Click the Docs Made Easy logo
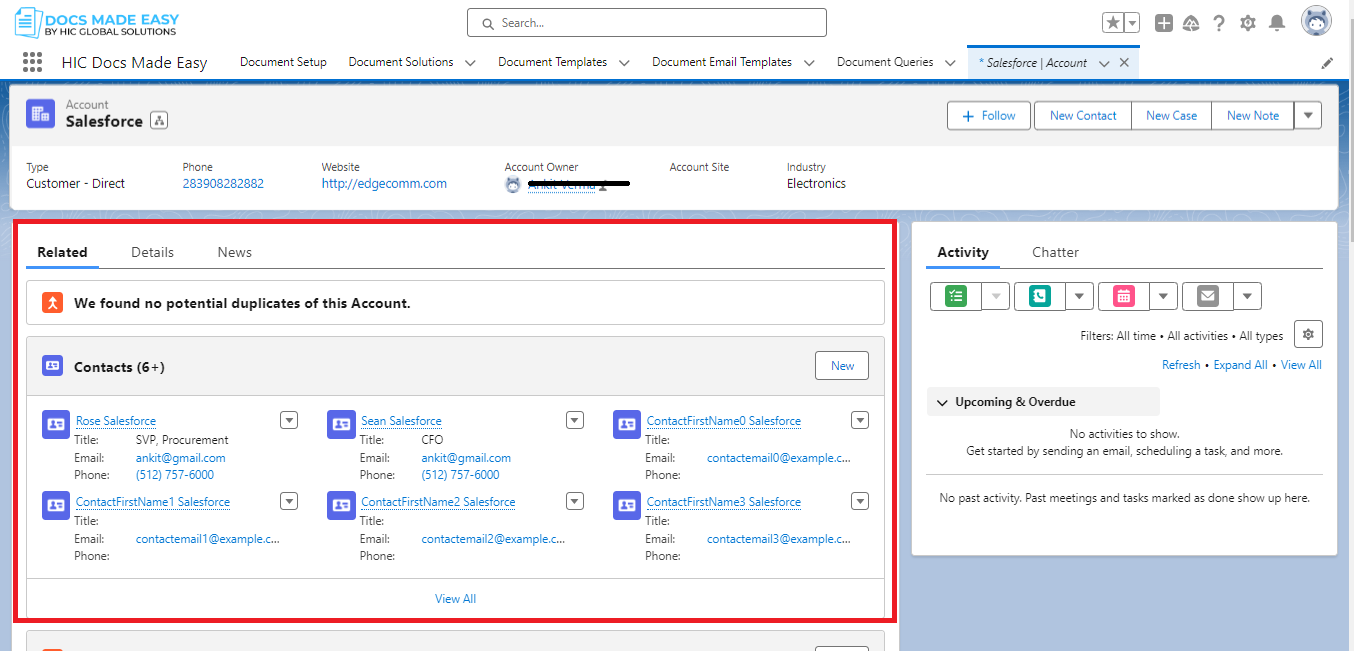 (x=97, y=21)
